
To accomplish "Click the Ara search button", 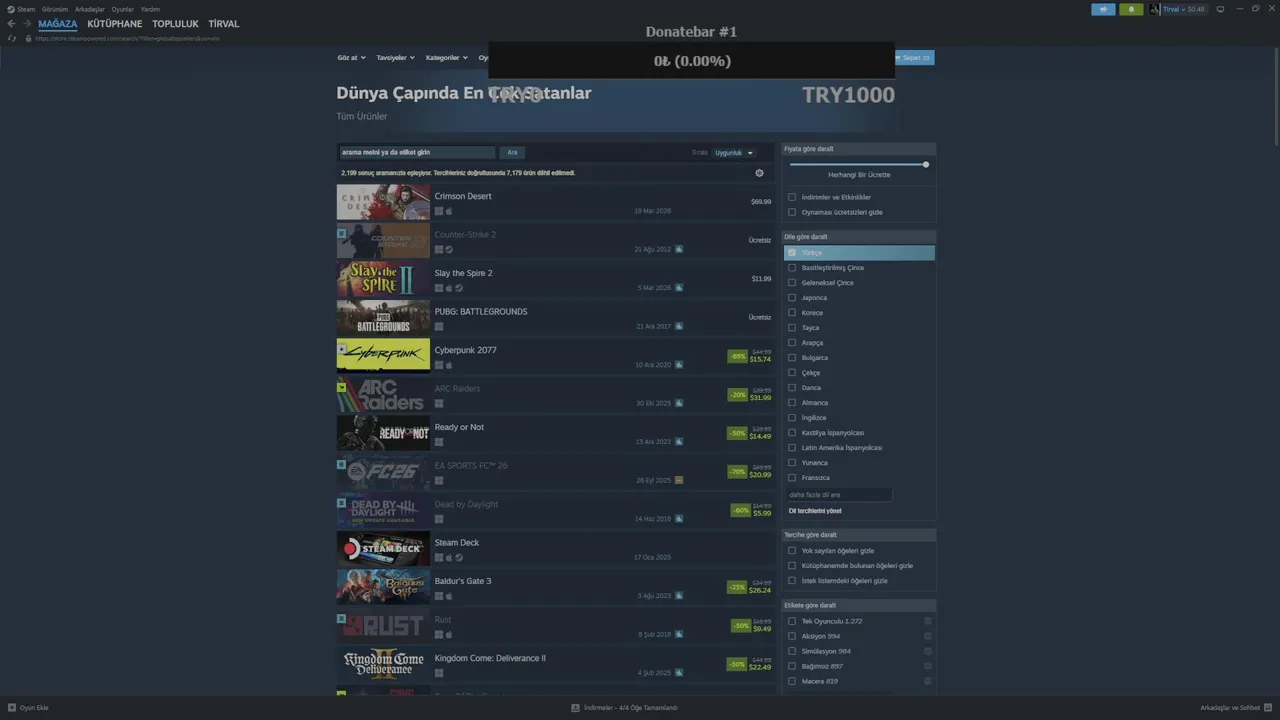I will coord(512,153).
